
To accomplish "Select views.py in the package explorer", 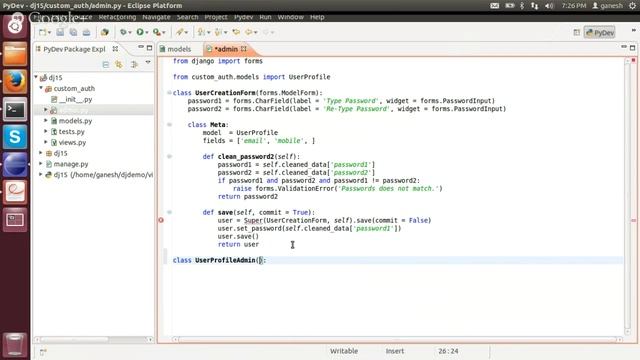I will [x=72, y=142].
